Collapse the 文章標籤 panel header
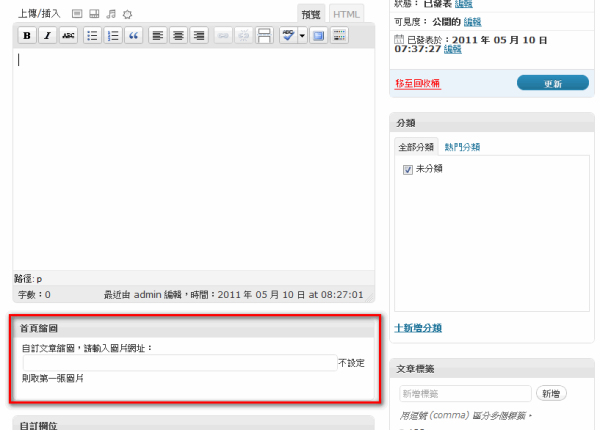Viewport: 600px width, 430px height. coord(492,369)
